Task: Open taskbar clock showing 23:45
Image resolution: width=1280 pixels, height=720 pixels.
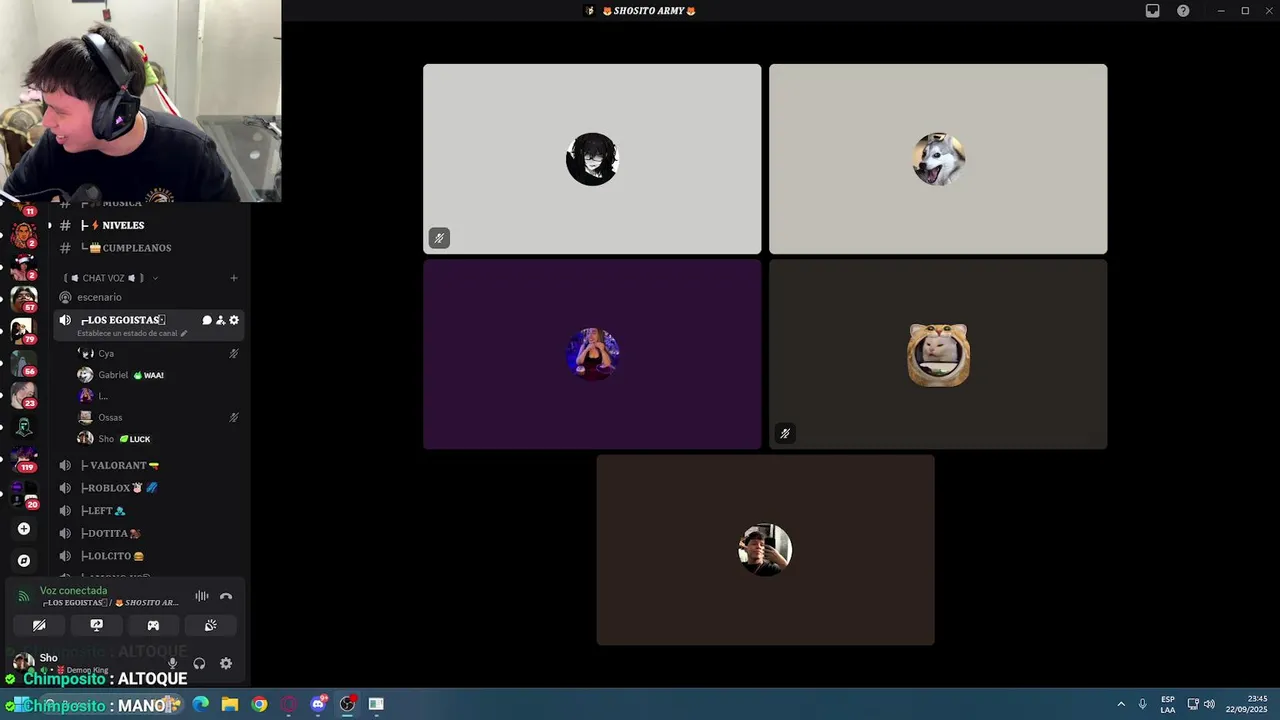Action: click(x=1246, y=704)
